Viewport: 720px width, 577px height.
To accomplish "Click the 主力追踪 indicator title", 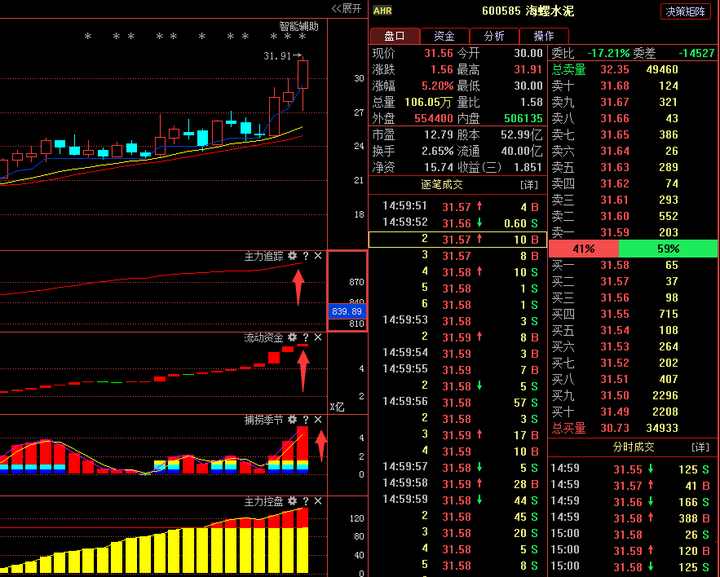I will (x=264, y=256).
